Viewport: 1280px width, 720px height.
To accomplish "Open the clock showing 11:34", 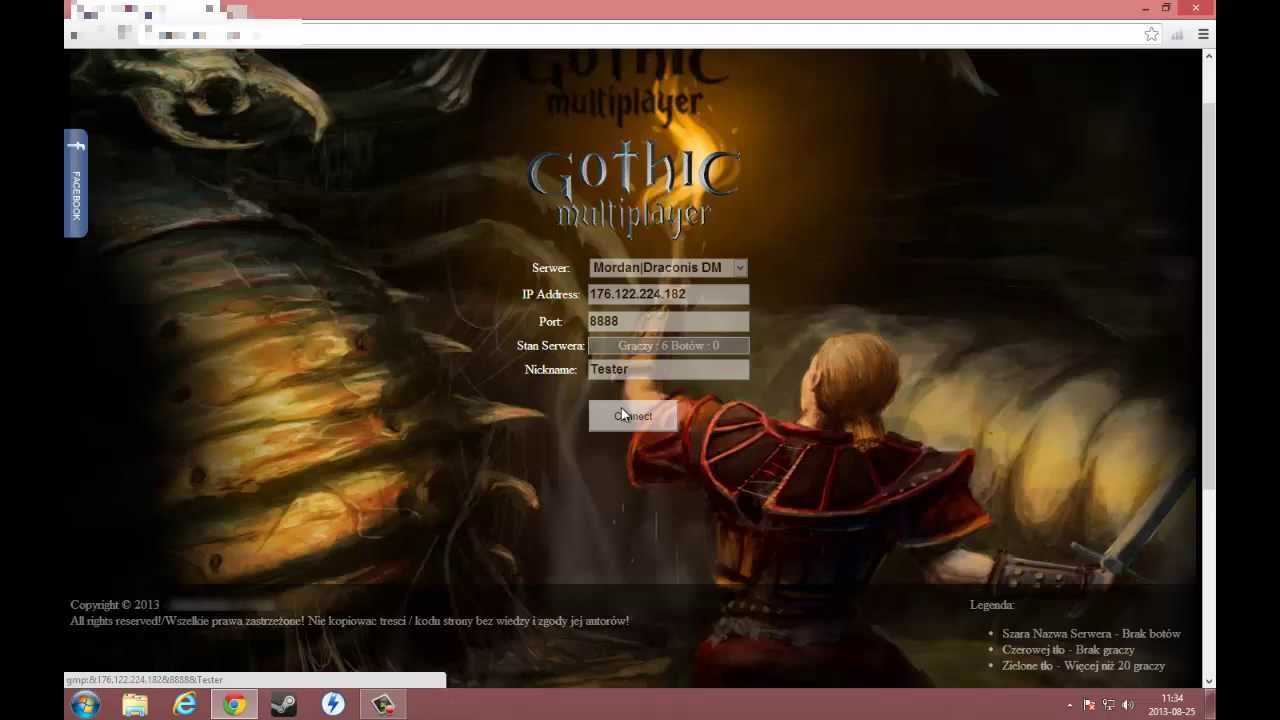I will (1172, 705).
